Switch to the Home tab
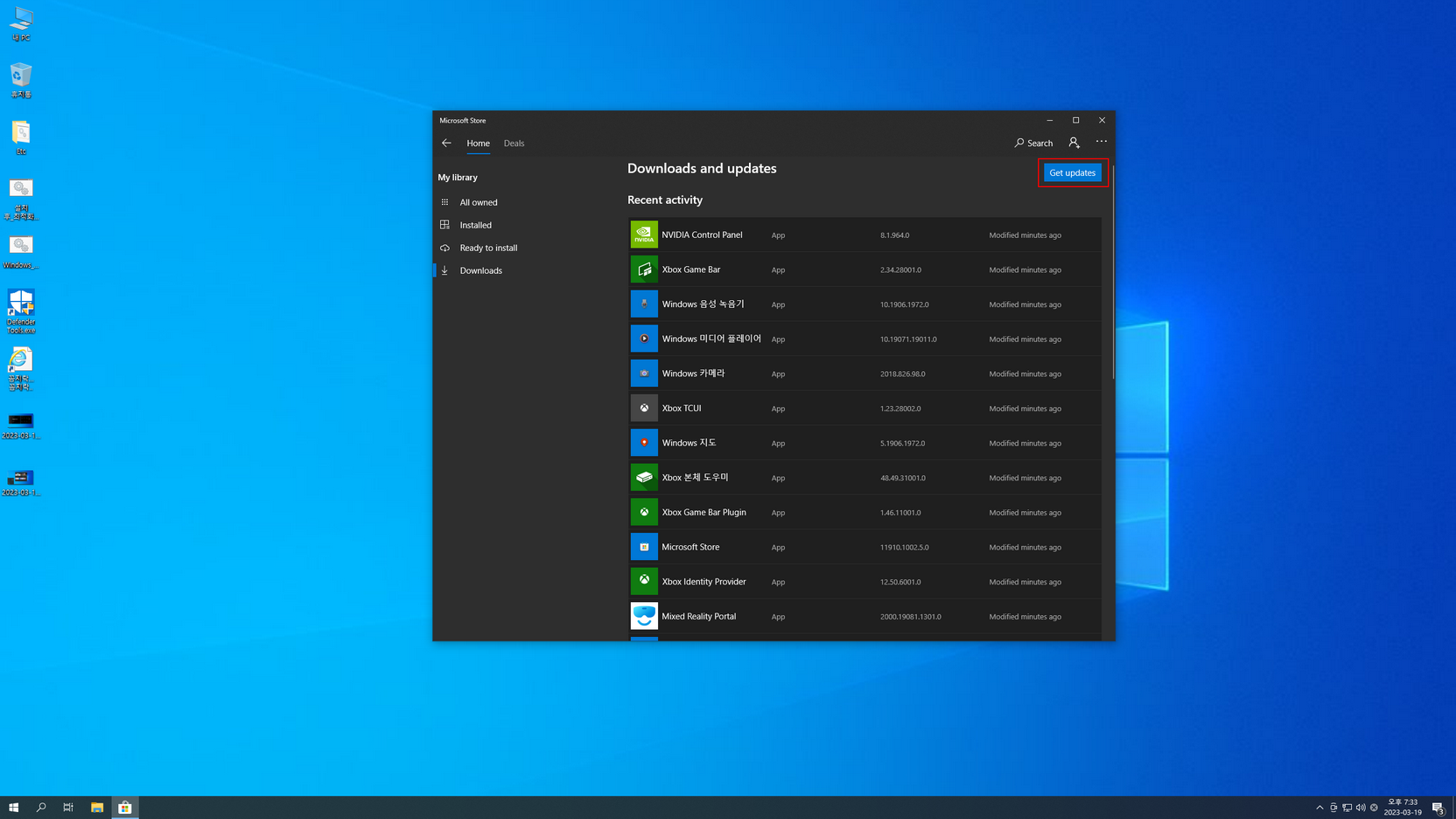The width and height of the screenshot is (1456, 819). [x=478, y=143]
